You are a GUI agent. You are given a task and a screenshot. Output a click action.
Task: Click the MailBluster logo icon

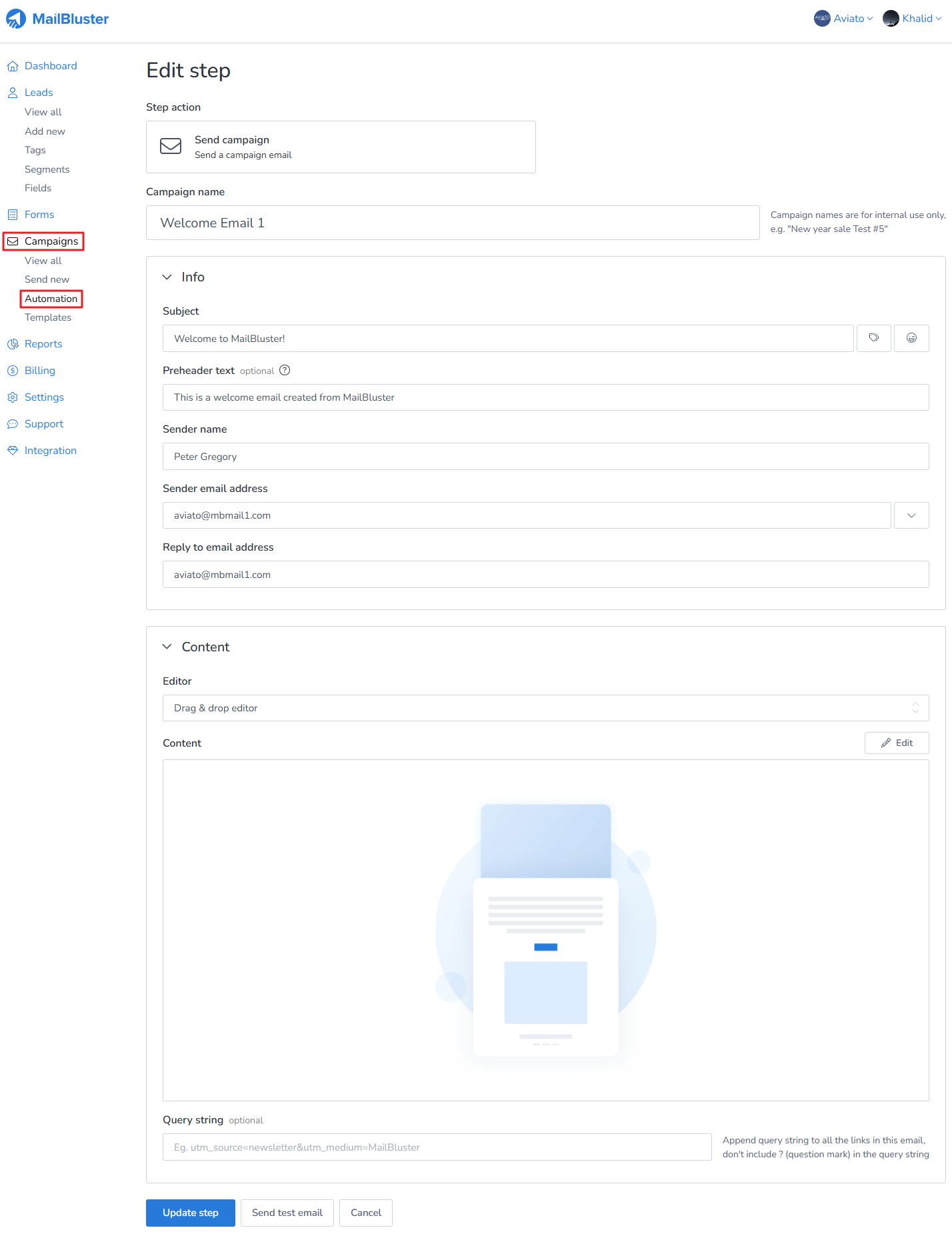tap(16, 19)
